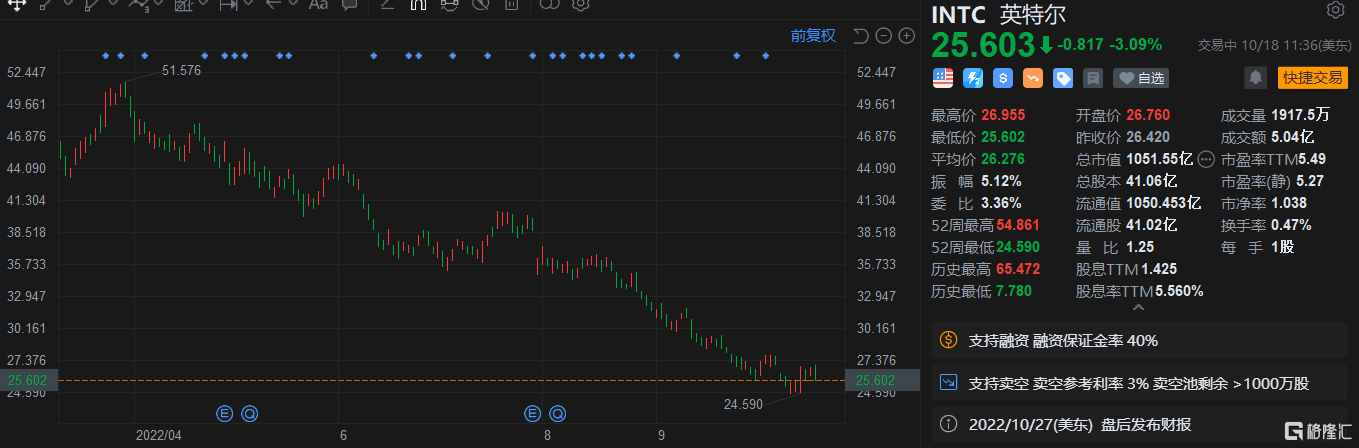Click the 最高价 value 26.955
The image size is (1359, 448).
click(1005, 115)
